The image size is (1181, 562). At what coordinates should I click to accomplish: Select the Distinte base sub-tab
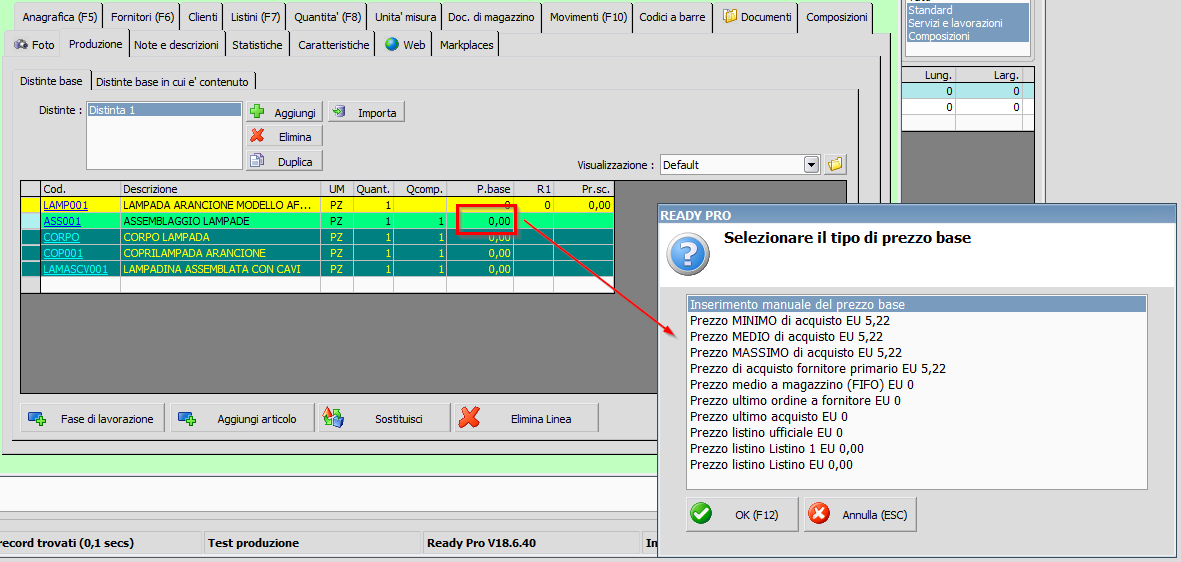[x=51, y=81]
